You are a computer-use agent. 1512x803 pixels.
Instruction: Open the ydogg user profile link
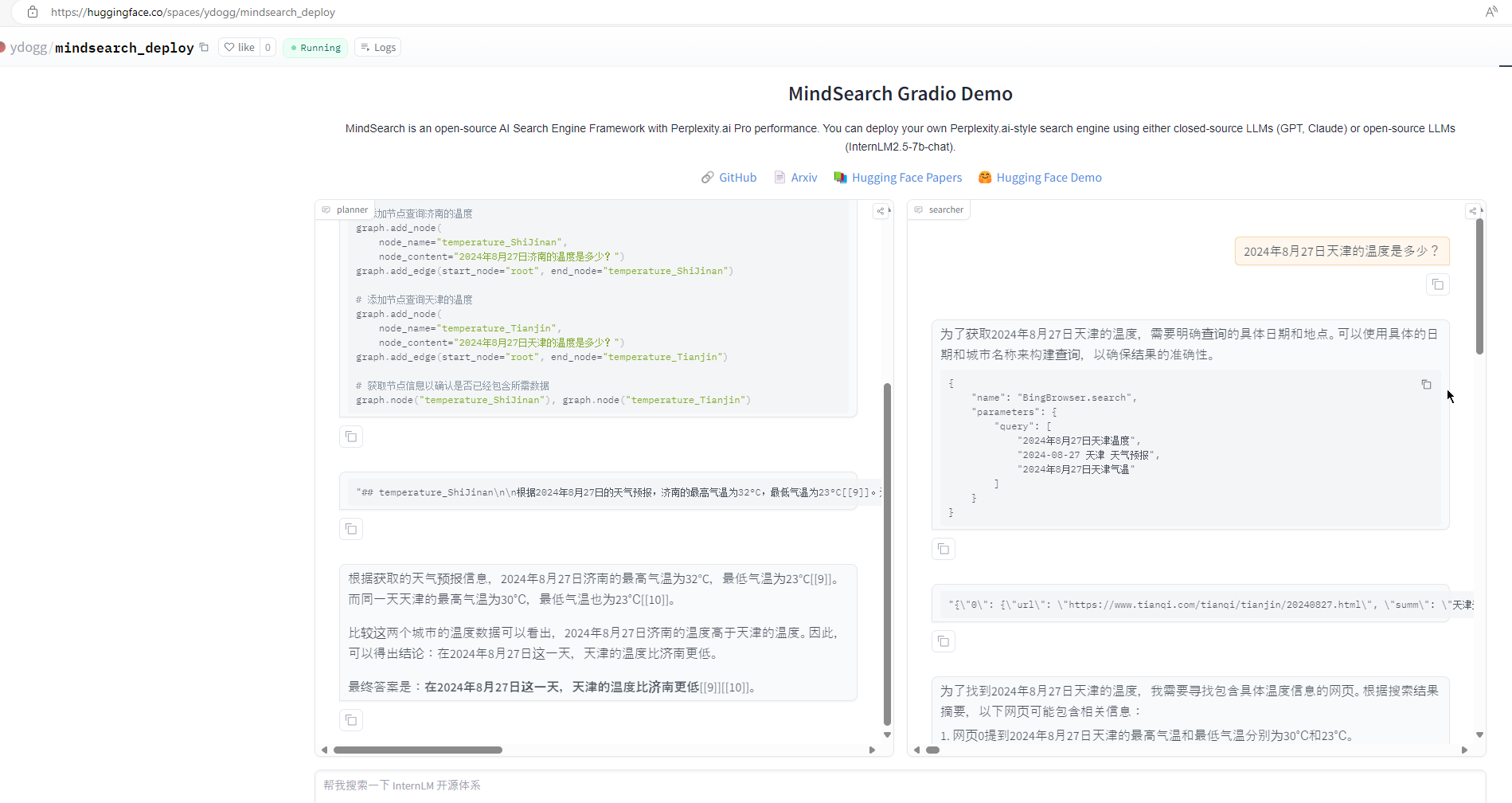click(x=29, y=47)
